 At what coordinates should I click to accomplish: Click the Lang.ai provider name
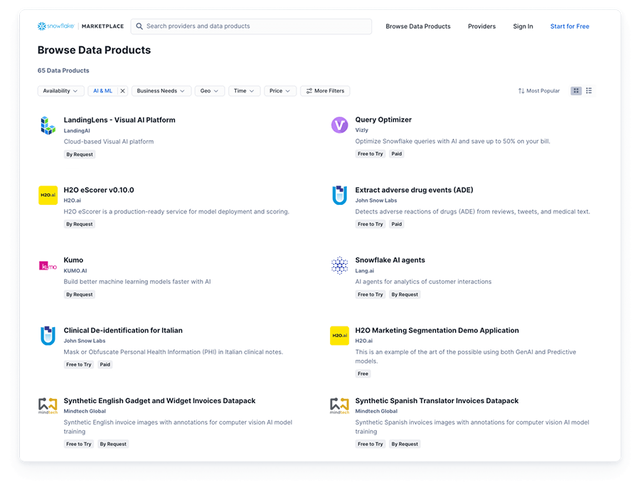coord(364,271)
